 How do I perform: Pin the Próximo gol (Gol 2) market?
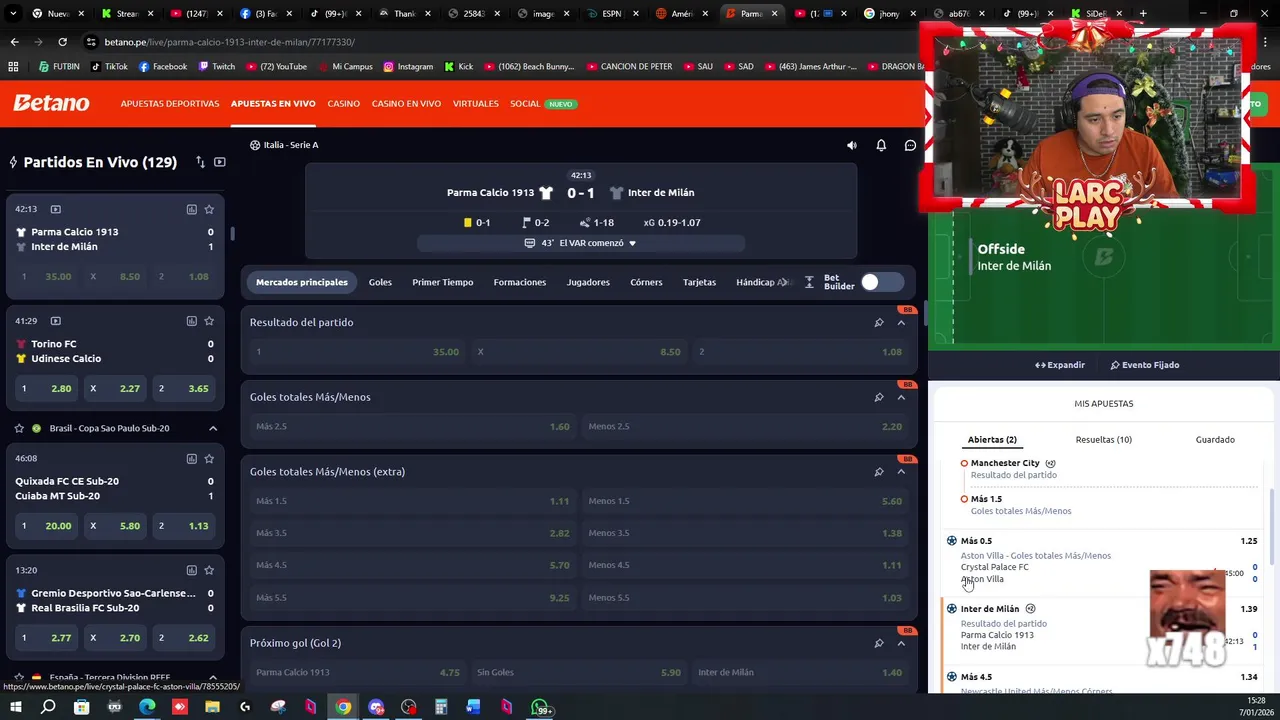pos(879,643)
